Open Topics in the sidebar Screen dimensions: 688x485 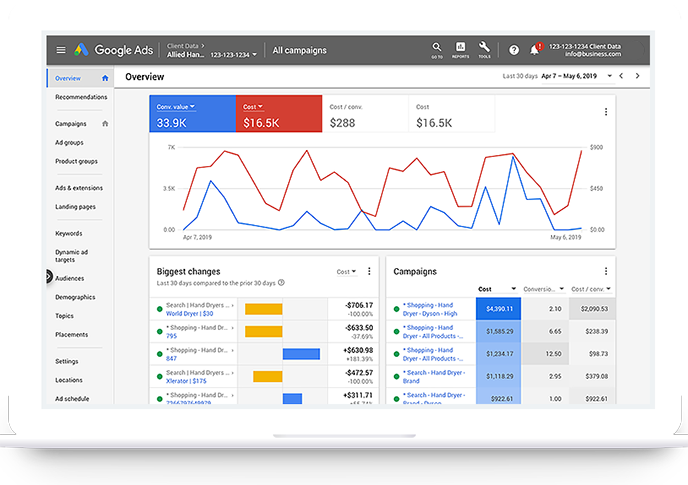(x=64, y=316)
